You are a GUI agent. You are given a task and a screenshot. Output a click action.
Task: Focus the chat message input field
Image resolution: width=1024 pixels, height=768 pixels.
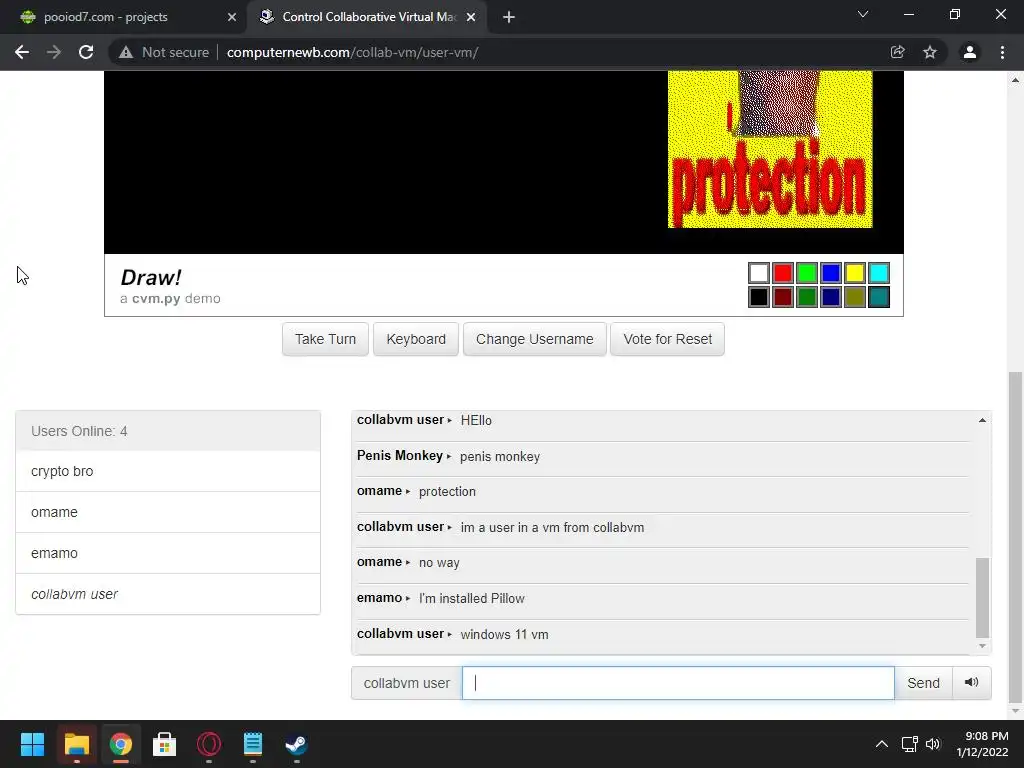pos(678,682)
